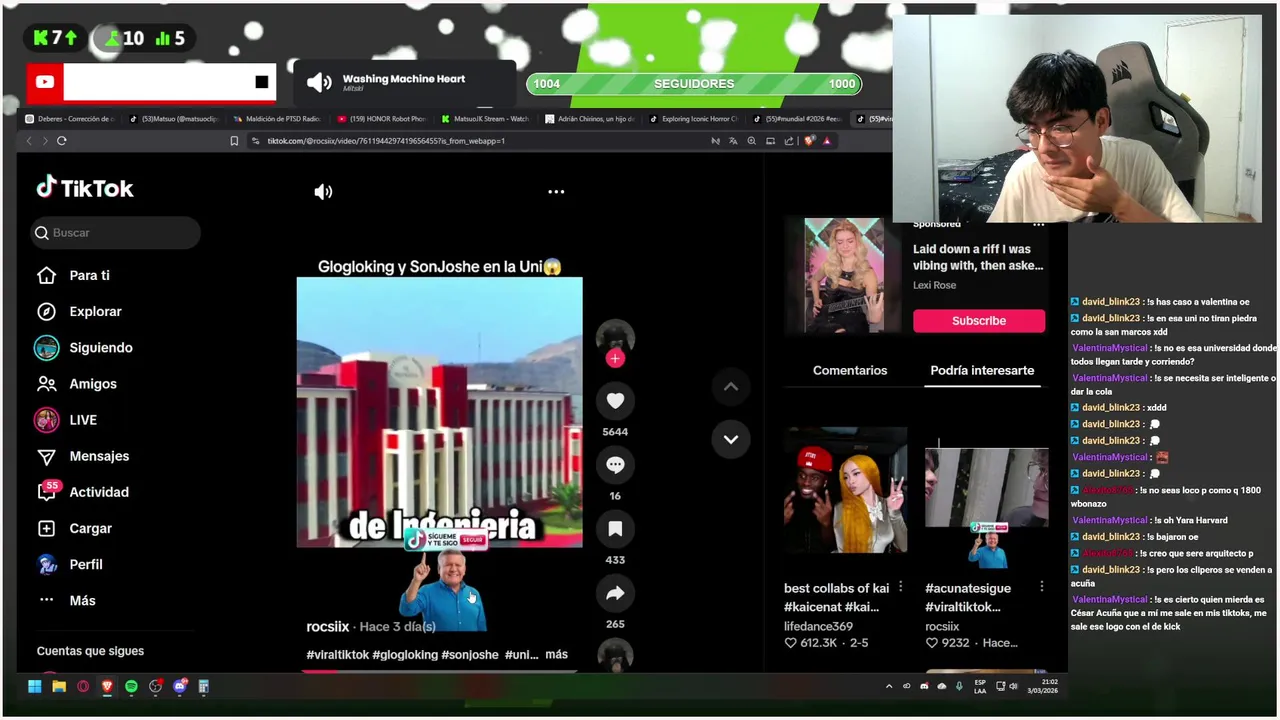
Task: Switch to the Comentarios tab
Action: click(x=850, y=371)
